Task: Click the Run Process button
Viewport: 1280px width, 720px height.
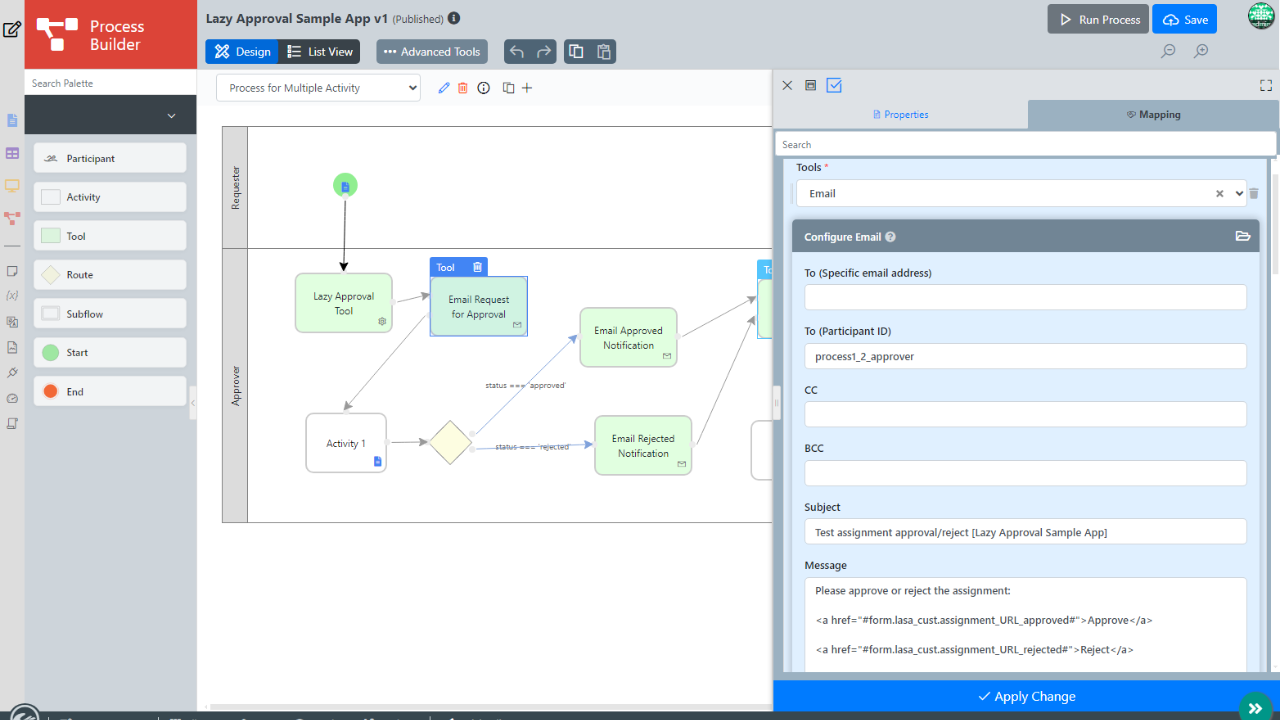Action: point(1097,20)
